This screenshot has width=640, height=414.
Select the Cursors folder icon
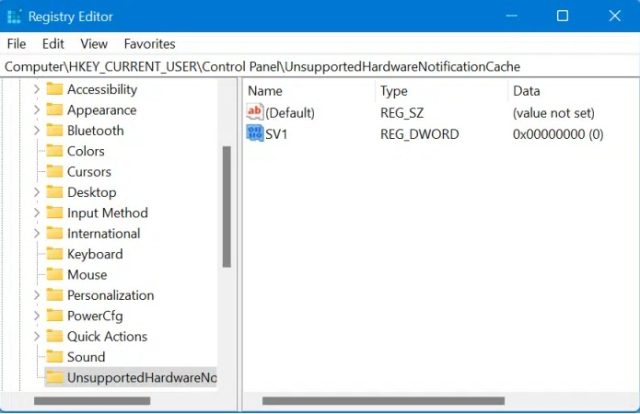click(x=55, y=171)
